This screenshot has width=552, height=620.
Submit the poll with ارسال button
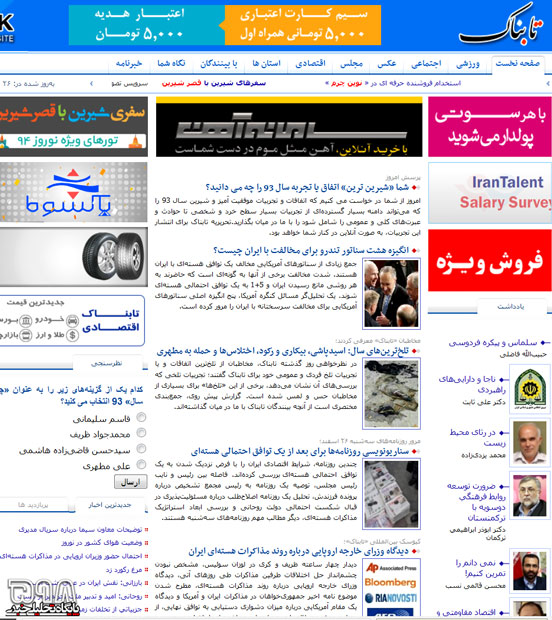click(x=130, y=482)
